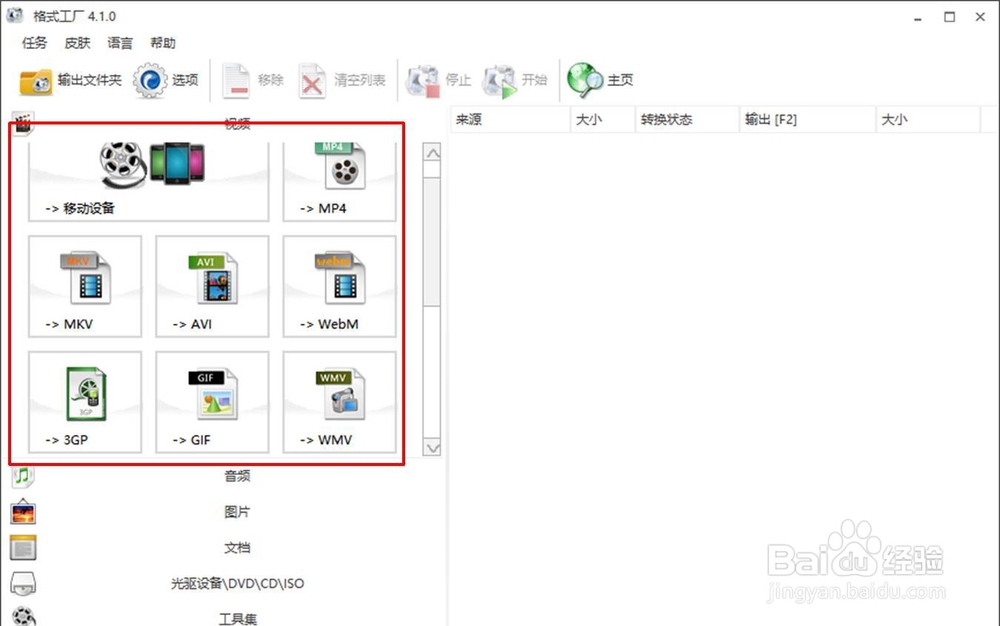Click the music note 音频 sidebar icon
The height and width of the screenshot is (626, 1000).
point(23,476)
